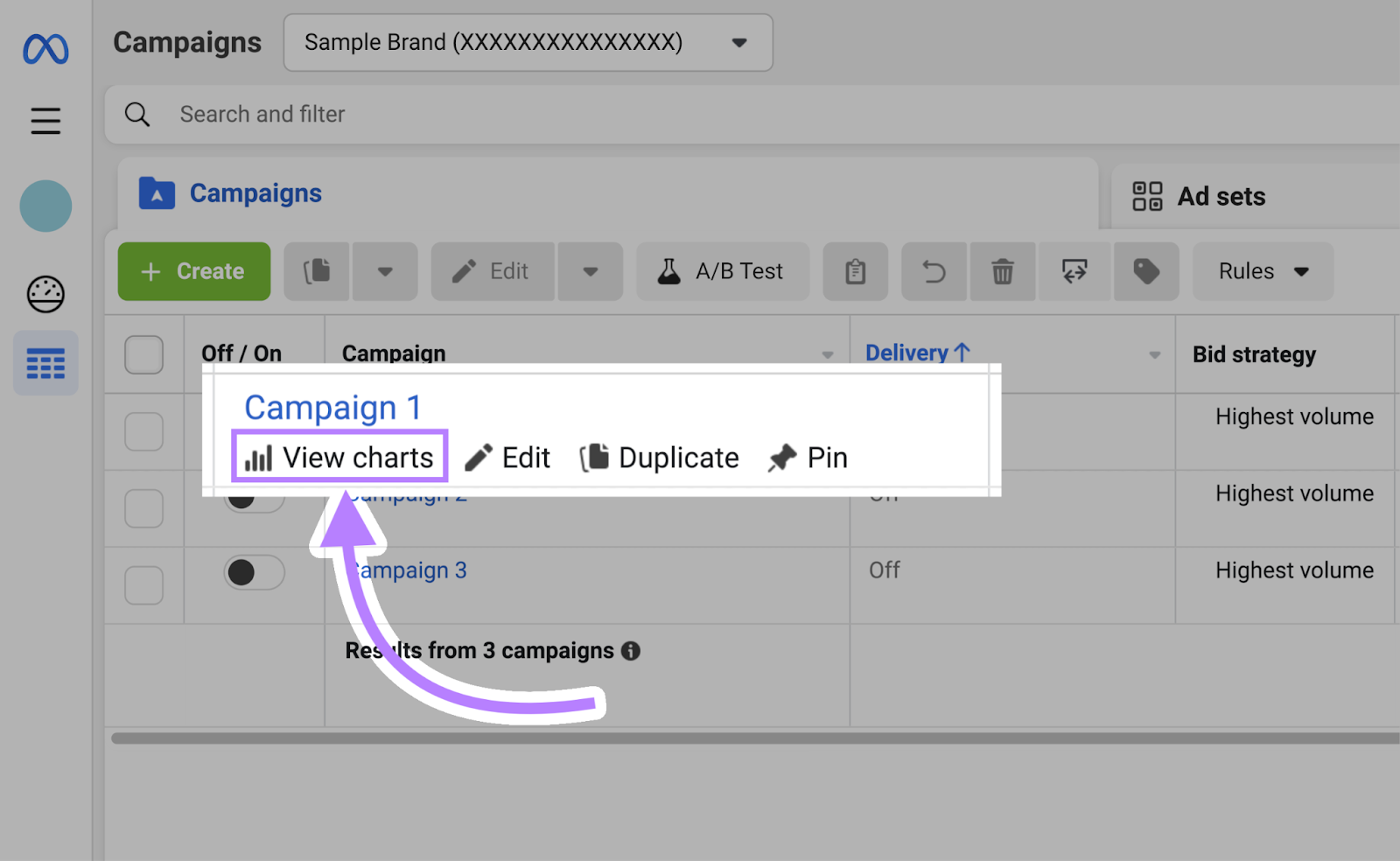Expand the Edit button dropdown arrow
Image resolution: width=1400 pixels, height=861 pixels.
click(590, 271)
